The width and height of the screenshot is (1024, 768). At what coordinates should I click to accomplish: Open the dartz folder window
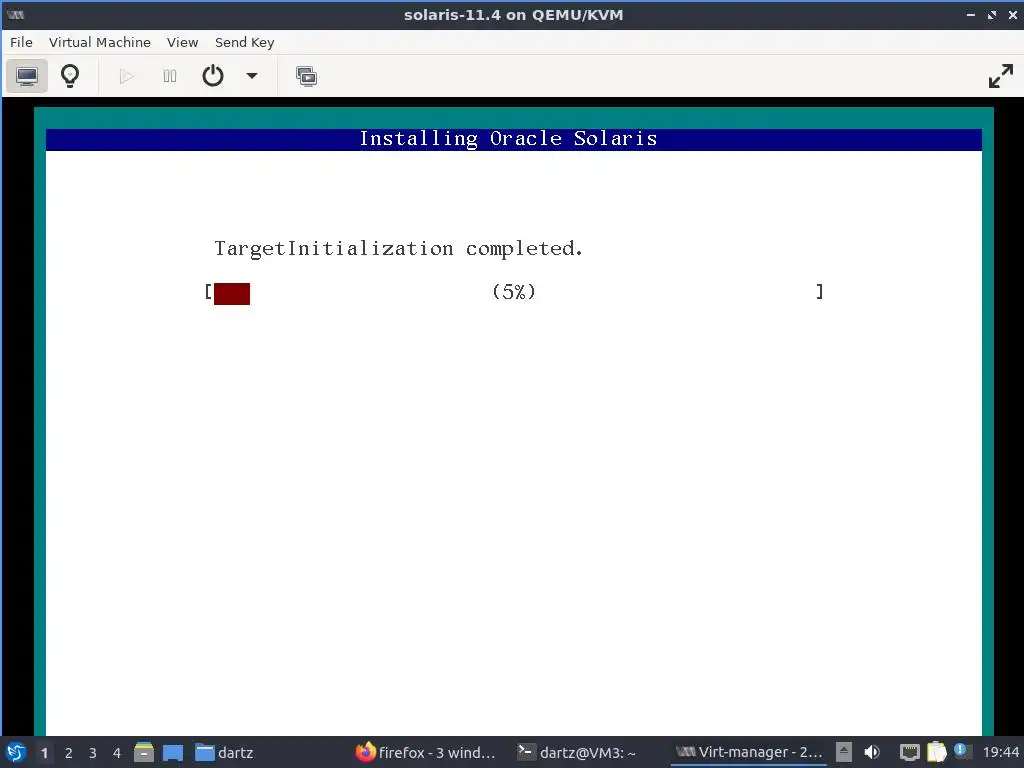[224, 753]
